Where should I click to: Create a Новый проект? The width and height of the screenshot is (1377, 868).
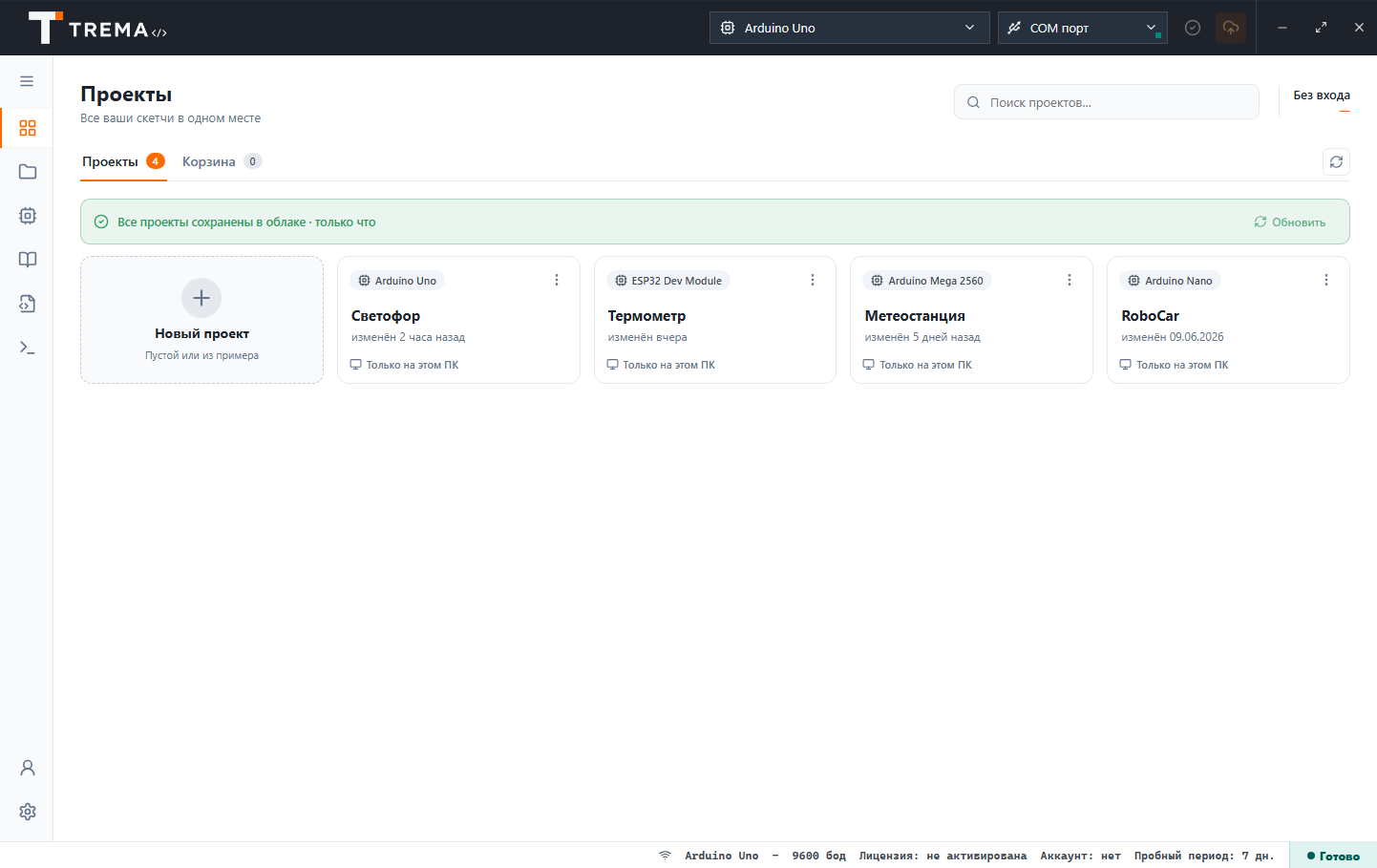pos(201,320)
